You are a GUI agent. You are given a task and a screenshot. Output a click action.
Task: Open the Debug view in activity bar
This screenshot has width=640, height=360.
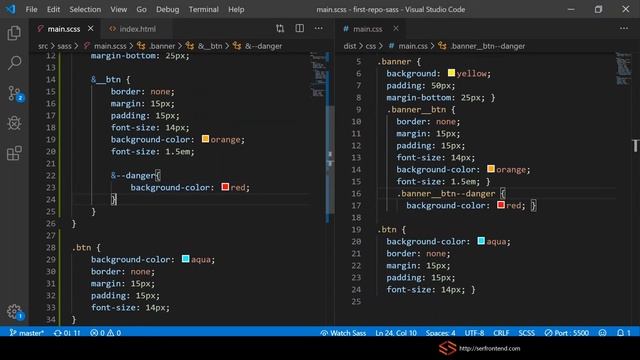(14, 123)
